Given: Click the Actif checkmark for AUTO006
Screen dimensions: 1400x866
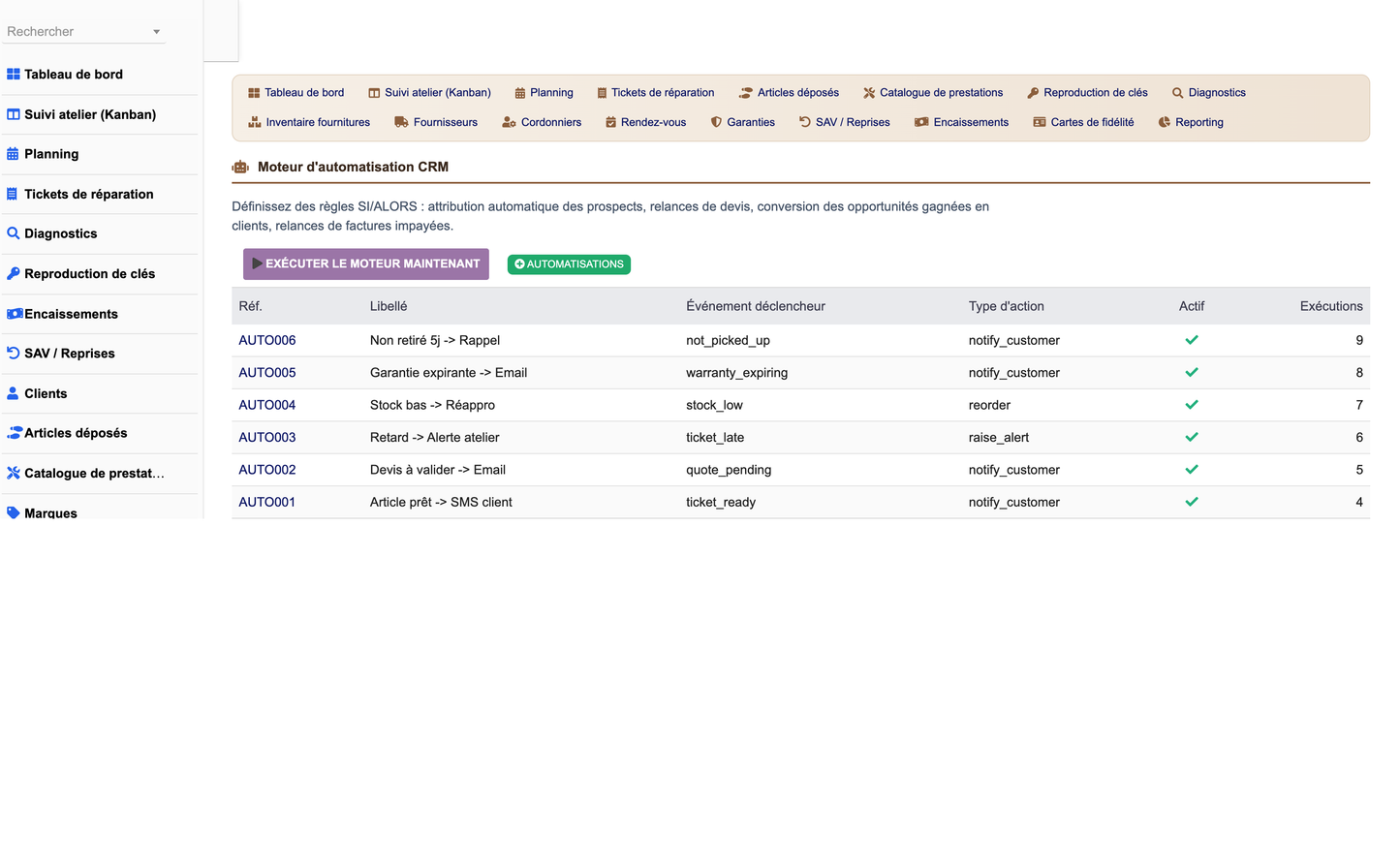Looking at the screenshot, I should (x=1192, y=340).
